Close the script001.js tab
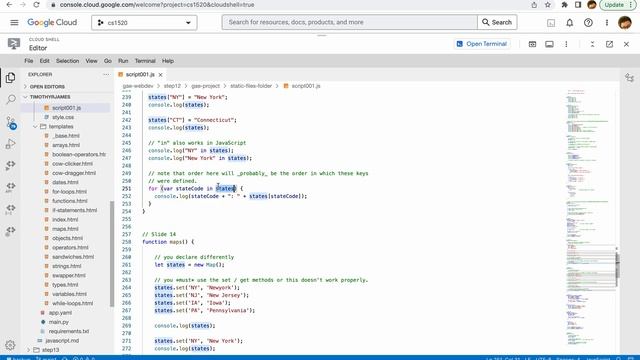The height and width of the screenshot is (360, 640). coord(161,75)
